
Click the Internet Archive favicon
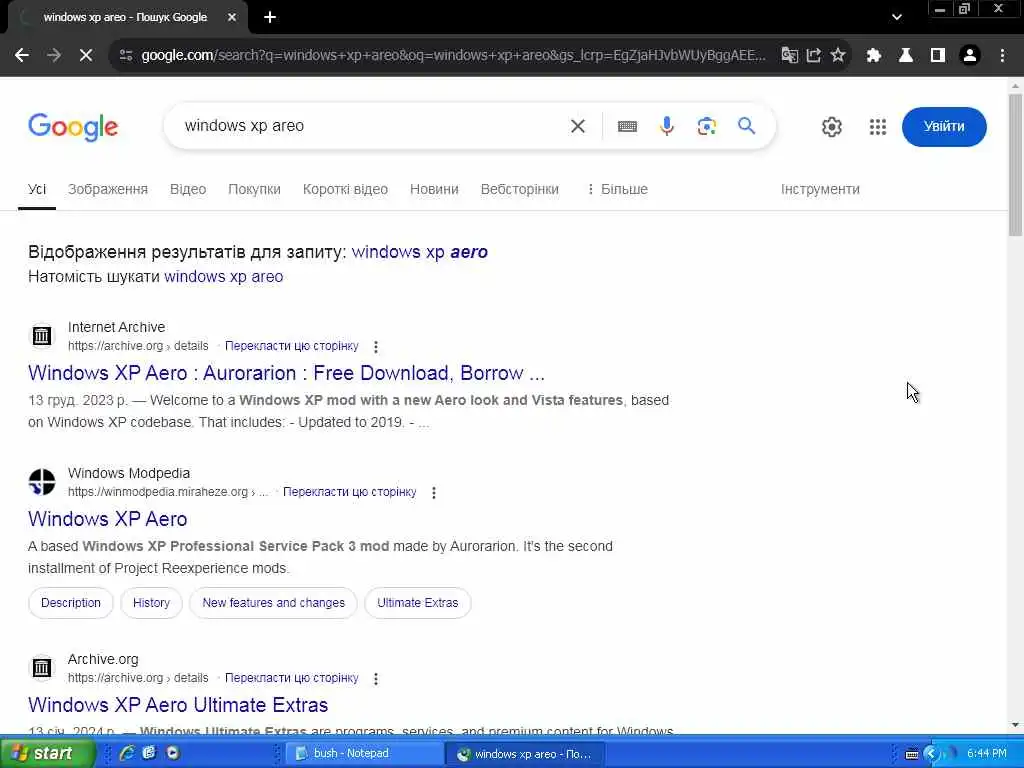(x=42, y=336)
